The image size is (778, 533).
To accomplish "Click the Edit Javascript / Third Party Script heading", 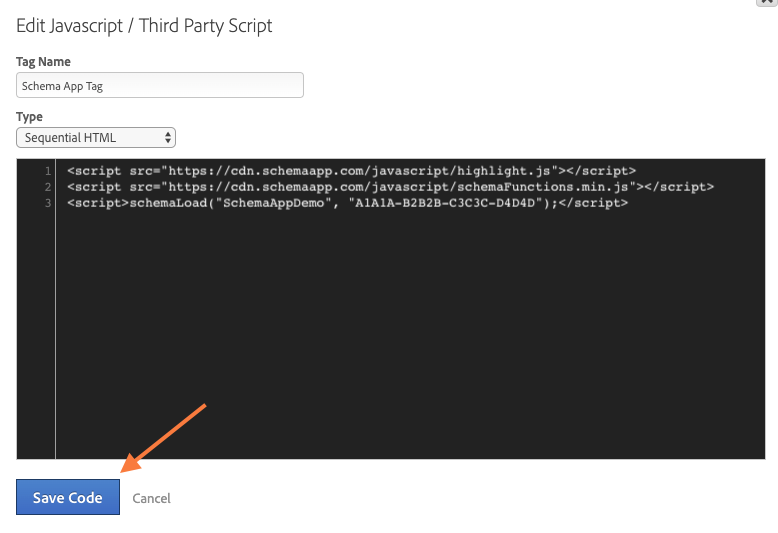I will click(x=144, y=26).
